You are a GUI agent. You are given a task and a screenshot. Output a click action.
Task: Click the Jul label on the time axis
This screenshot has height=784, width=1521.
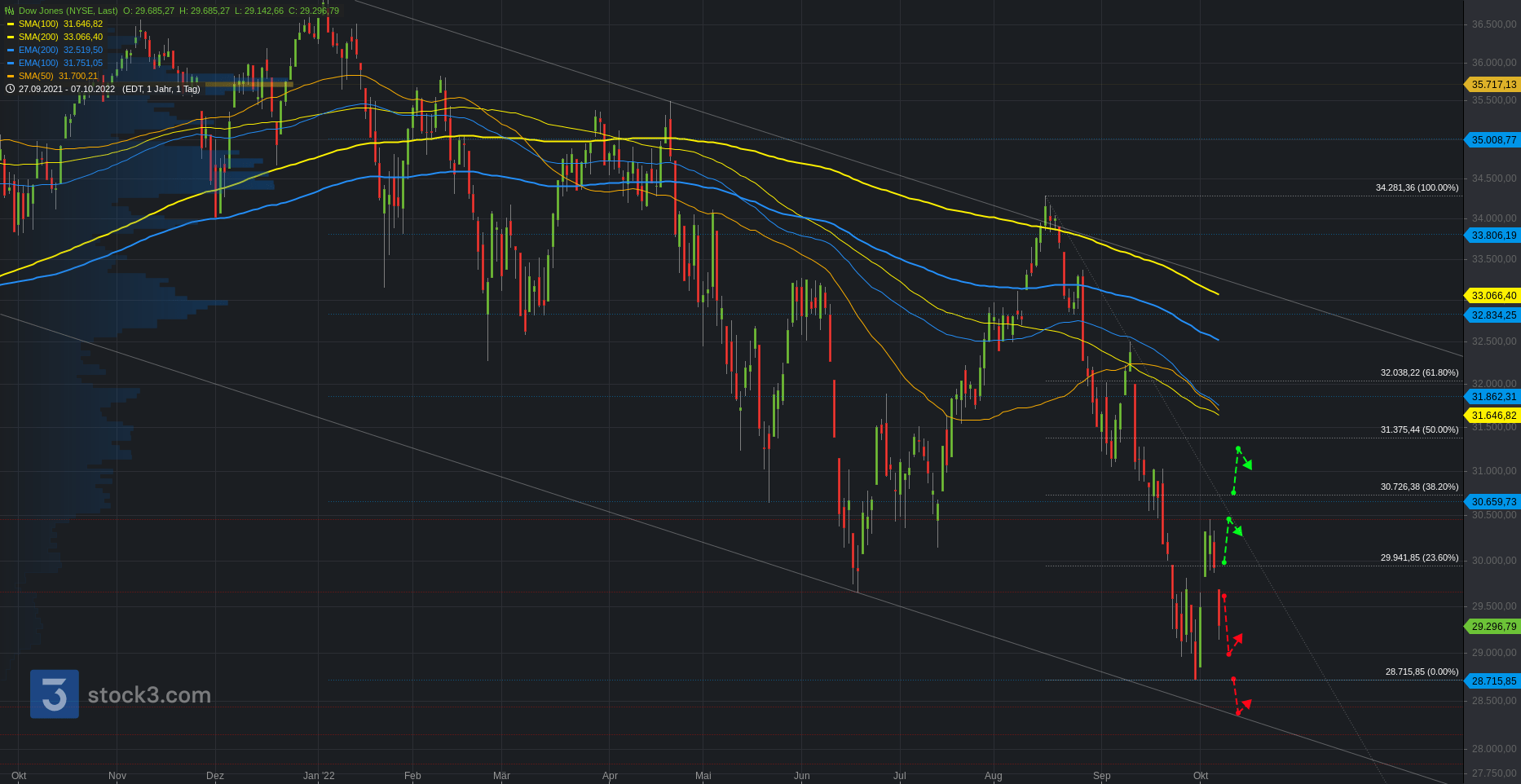[x=900, y=776]
